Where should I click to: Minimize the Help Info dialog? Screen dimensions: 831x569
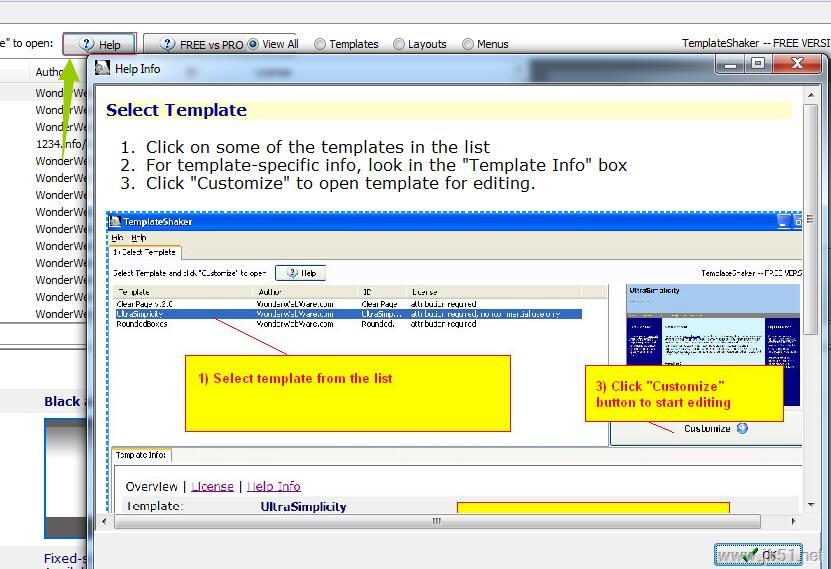point(730,65)
